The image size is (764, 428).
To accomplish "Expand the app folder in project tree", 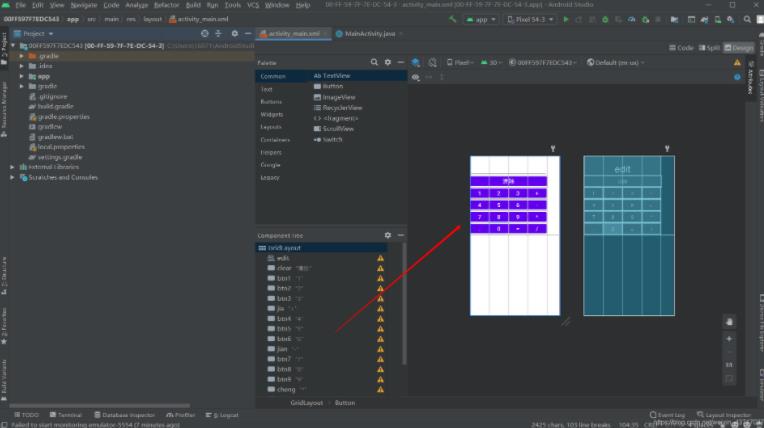I will coord(23,76).
